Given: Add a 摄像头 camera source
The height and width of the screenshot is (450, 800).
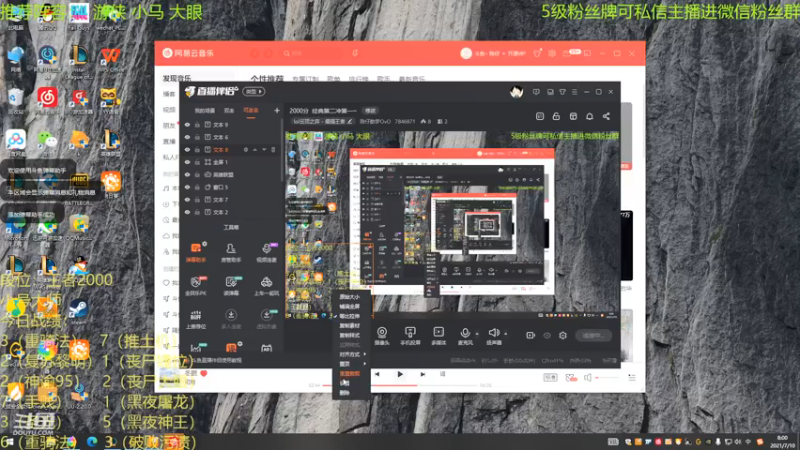Looking at the screenshot, I should tap(382, 336).
